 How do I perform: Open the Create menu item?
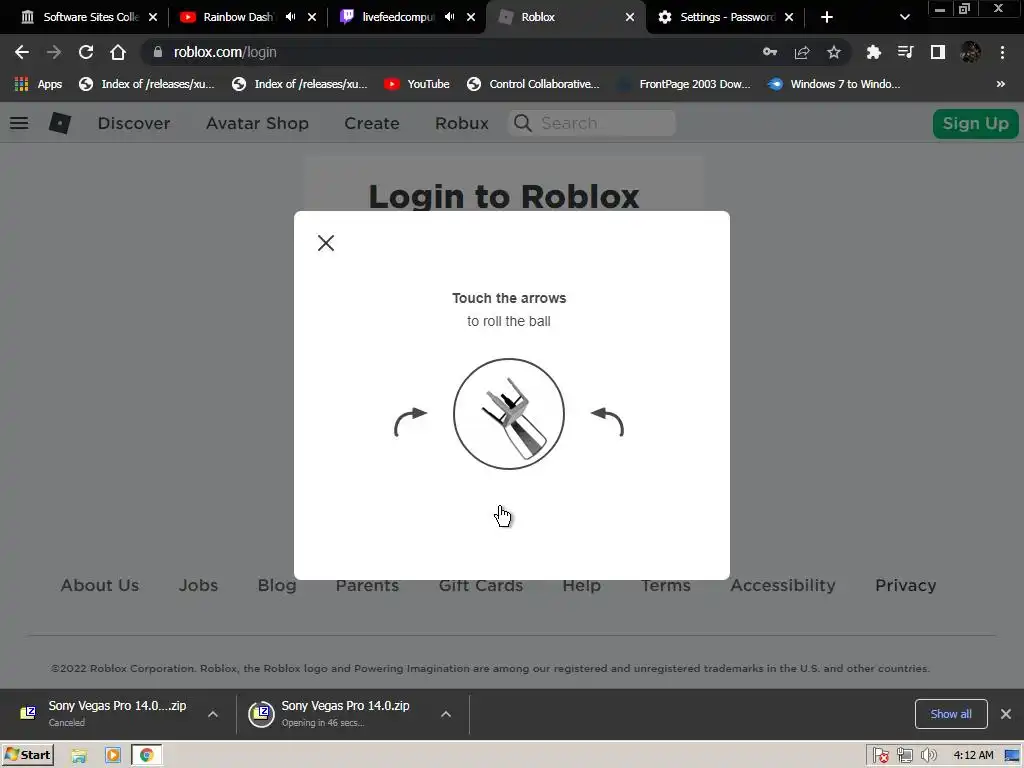click(372, 123)
